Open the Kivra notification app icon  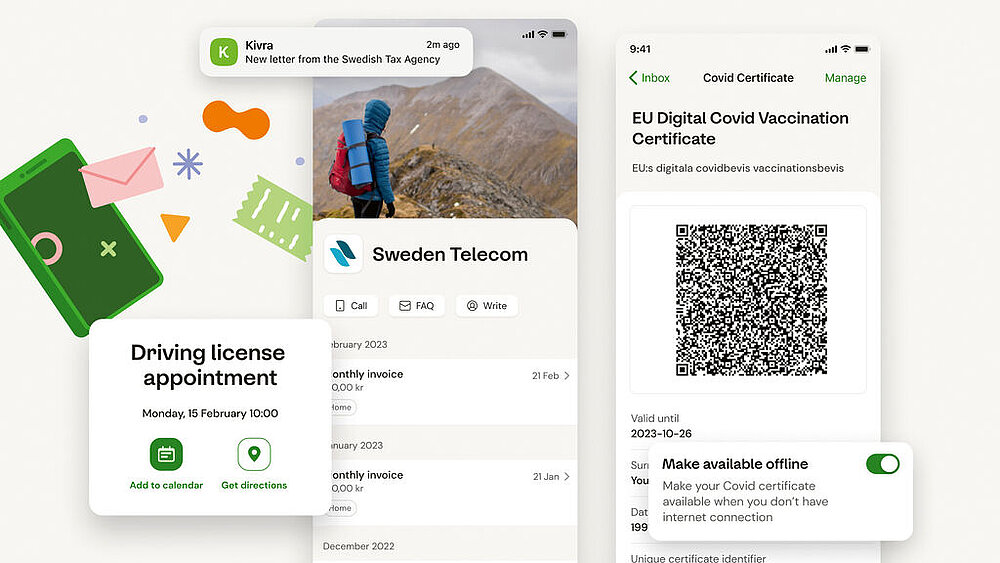(224, 52)
